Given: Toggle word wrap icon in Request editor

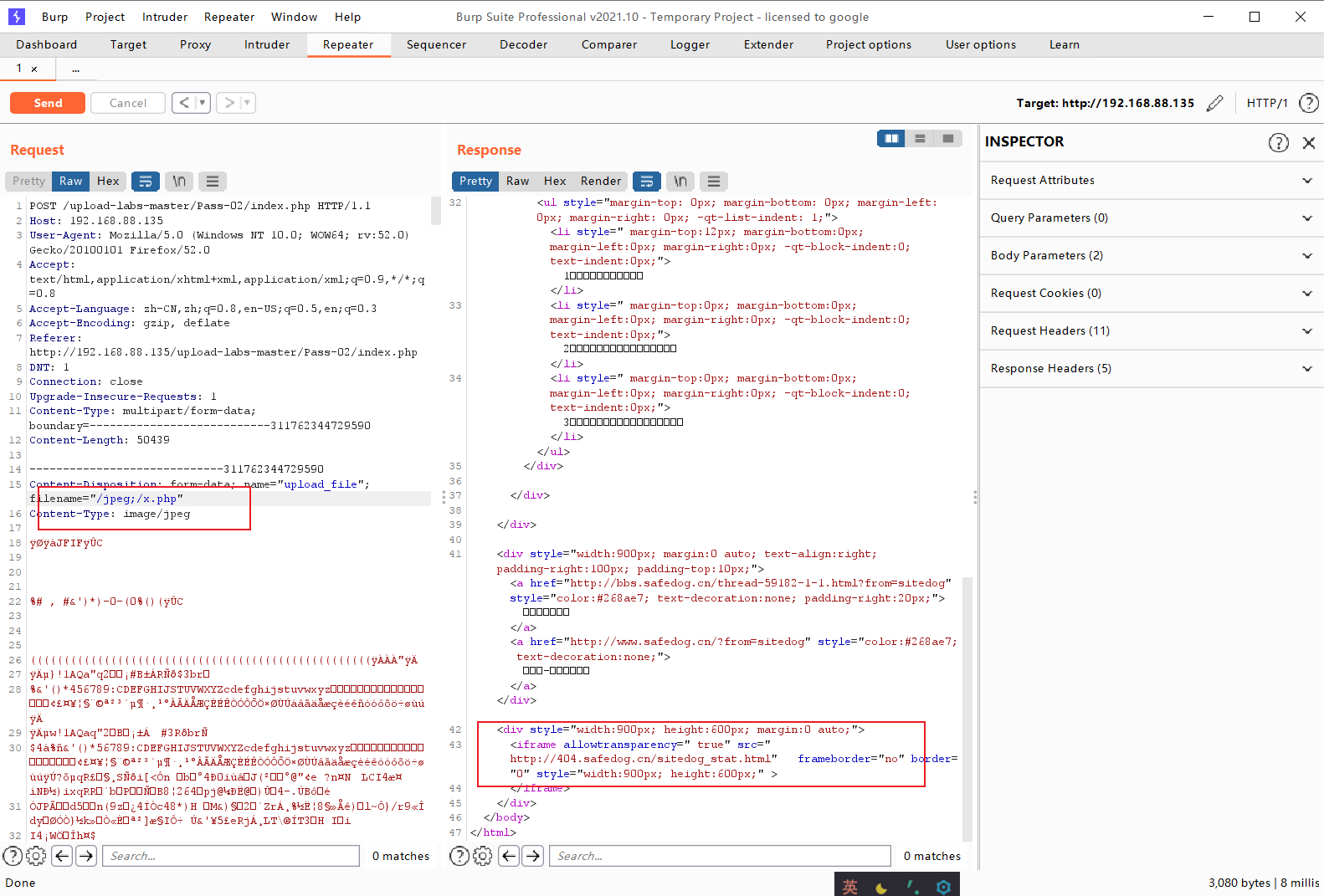Looking at the screenshot, I should click(x=146, y=181).
